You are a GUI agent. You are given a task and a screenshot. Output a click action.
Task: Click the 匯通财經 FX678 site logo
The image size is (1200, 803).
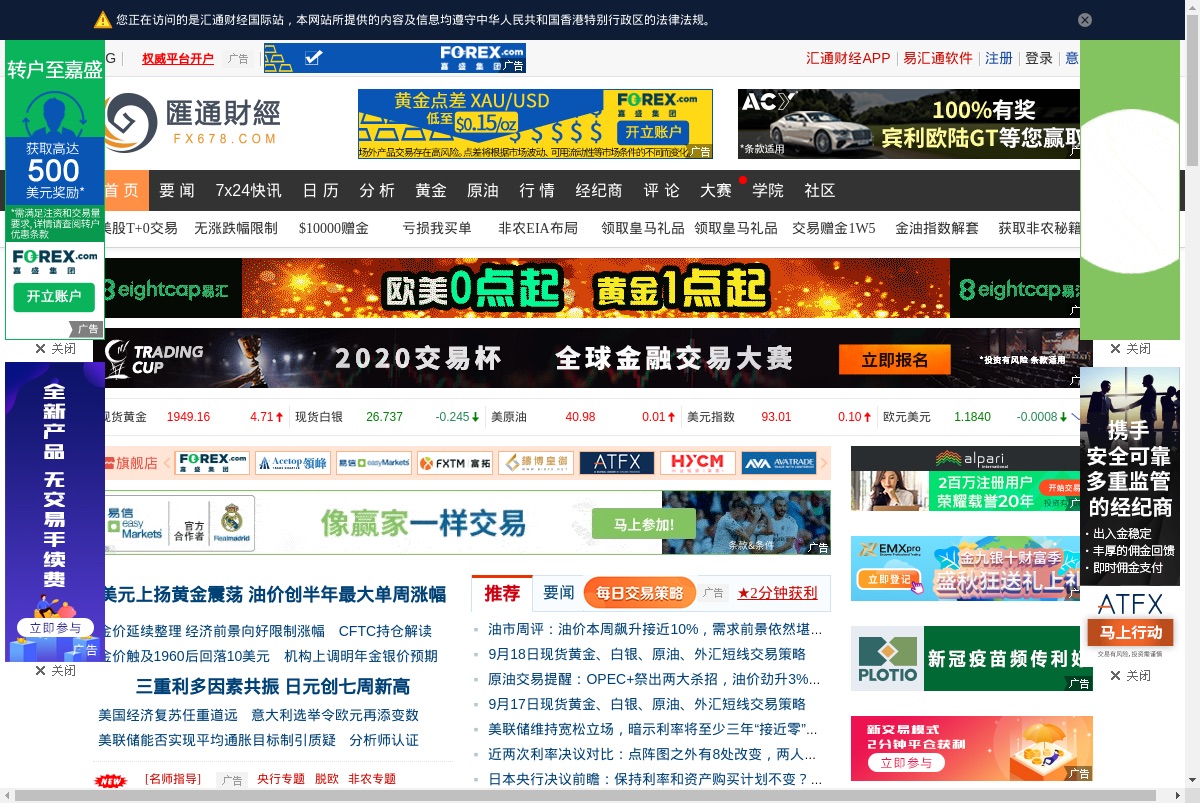(193, 122)
